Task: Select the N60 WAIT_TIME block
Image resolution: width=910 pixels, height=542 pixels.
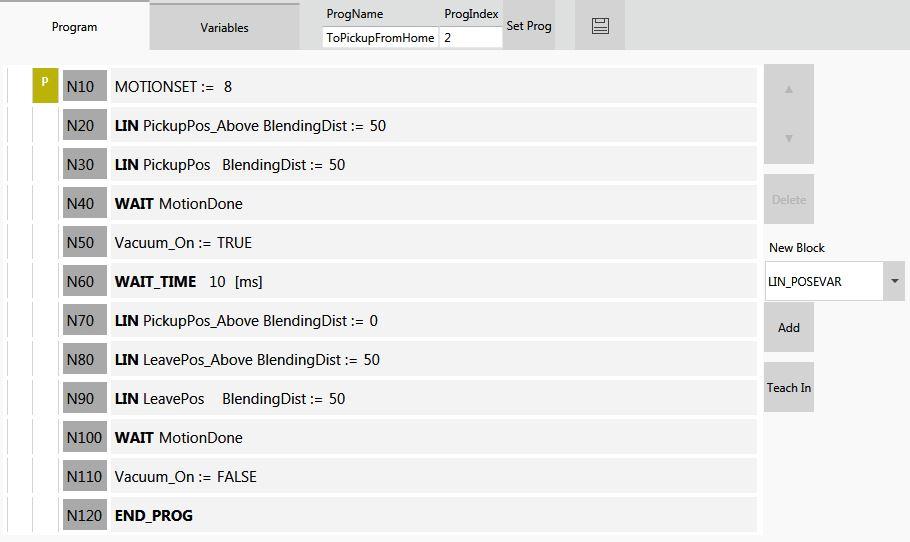Action: [x=432, y=282]
